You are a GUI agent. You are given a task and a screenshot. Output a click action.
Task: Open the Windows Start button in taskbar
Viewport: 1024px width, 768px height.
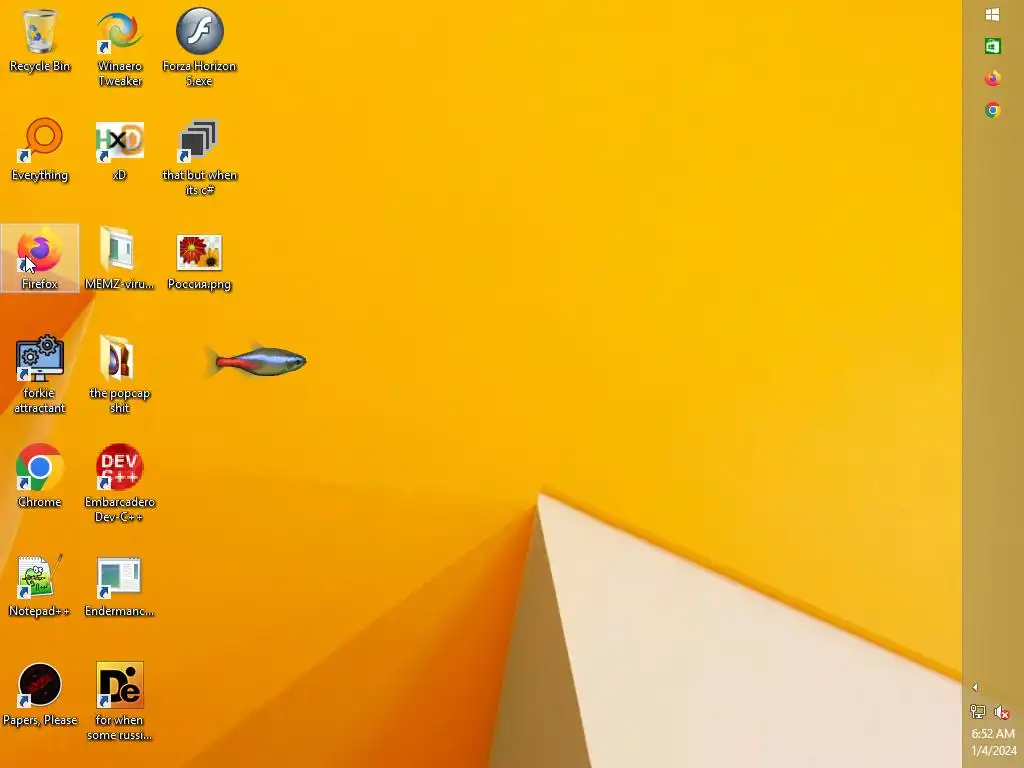point(992,14)
